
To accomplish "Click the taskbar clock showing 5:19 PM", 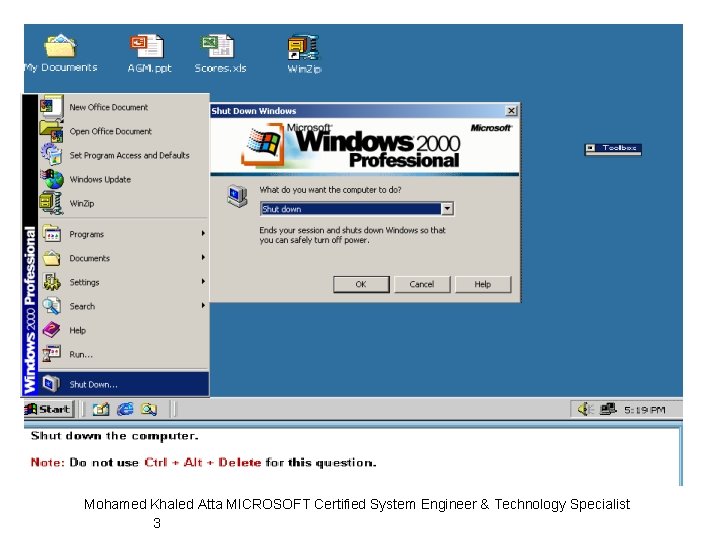I will (644, 410).
